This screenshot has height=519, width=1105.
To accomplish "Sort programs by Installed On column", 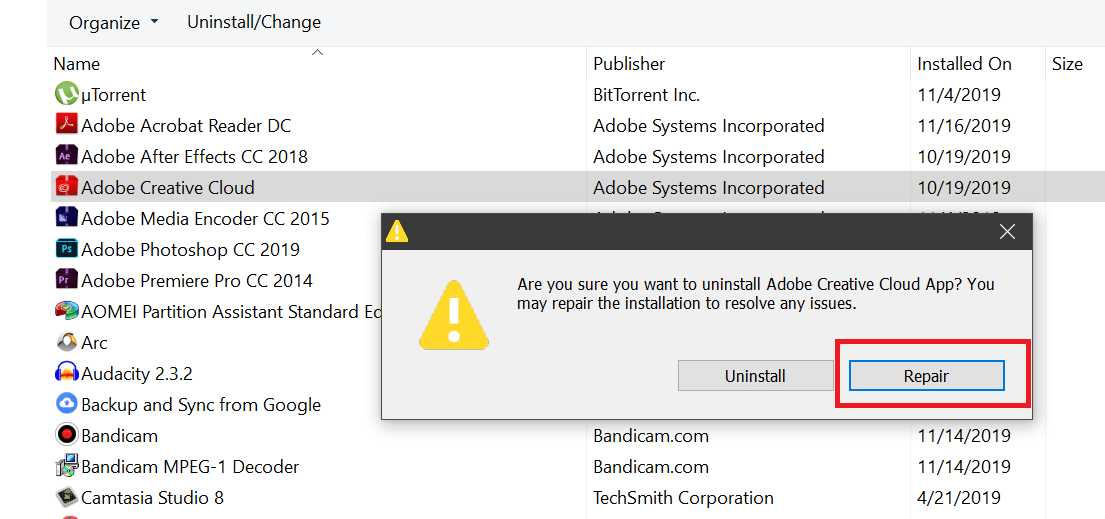I will click(964, 64).
